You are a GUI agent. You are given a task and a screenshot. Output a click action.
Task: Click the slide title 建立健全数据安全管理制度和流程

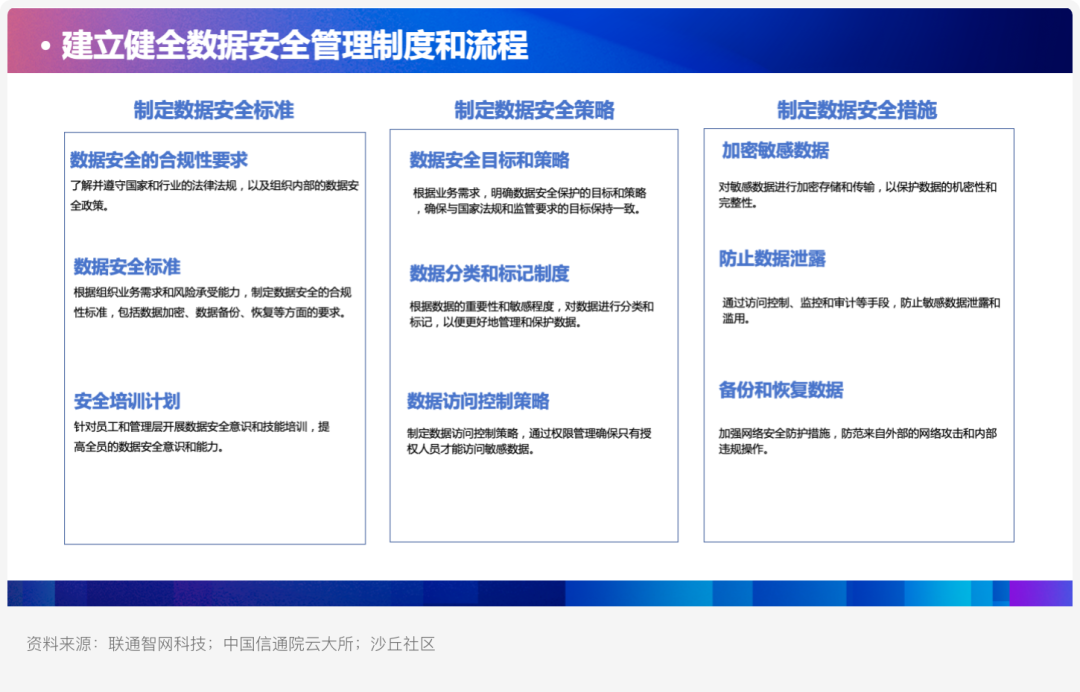coord(295,45)
